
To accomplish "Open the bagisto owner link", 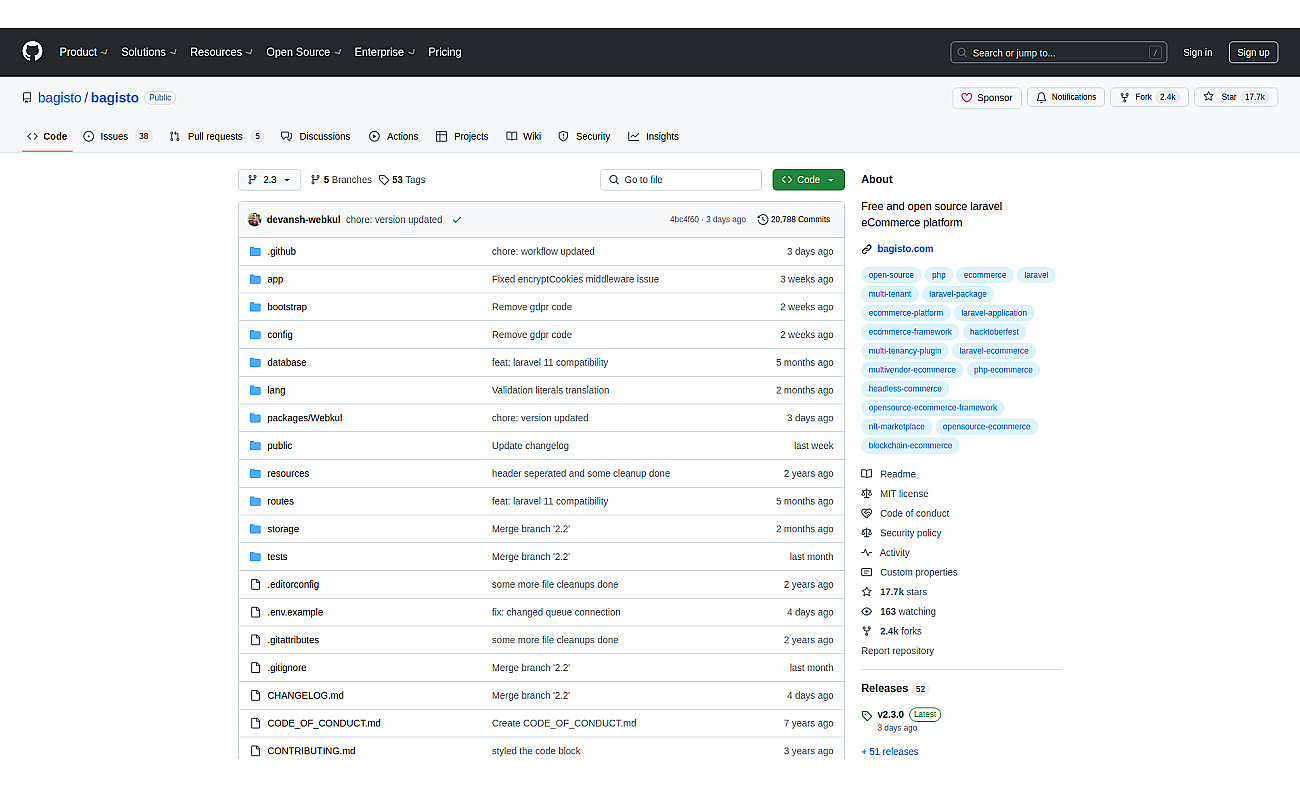I will coord(60,98).
